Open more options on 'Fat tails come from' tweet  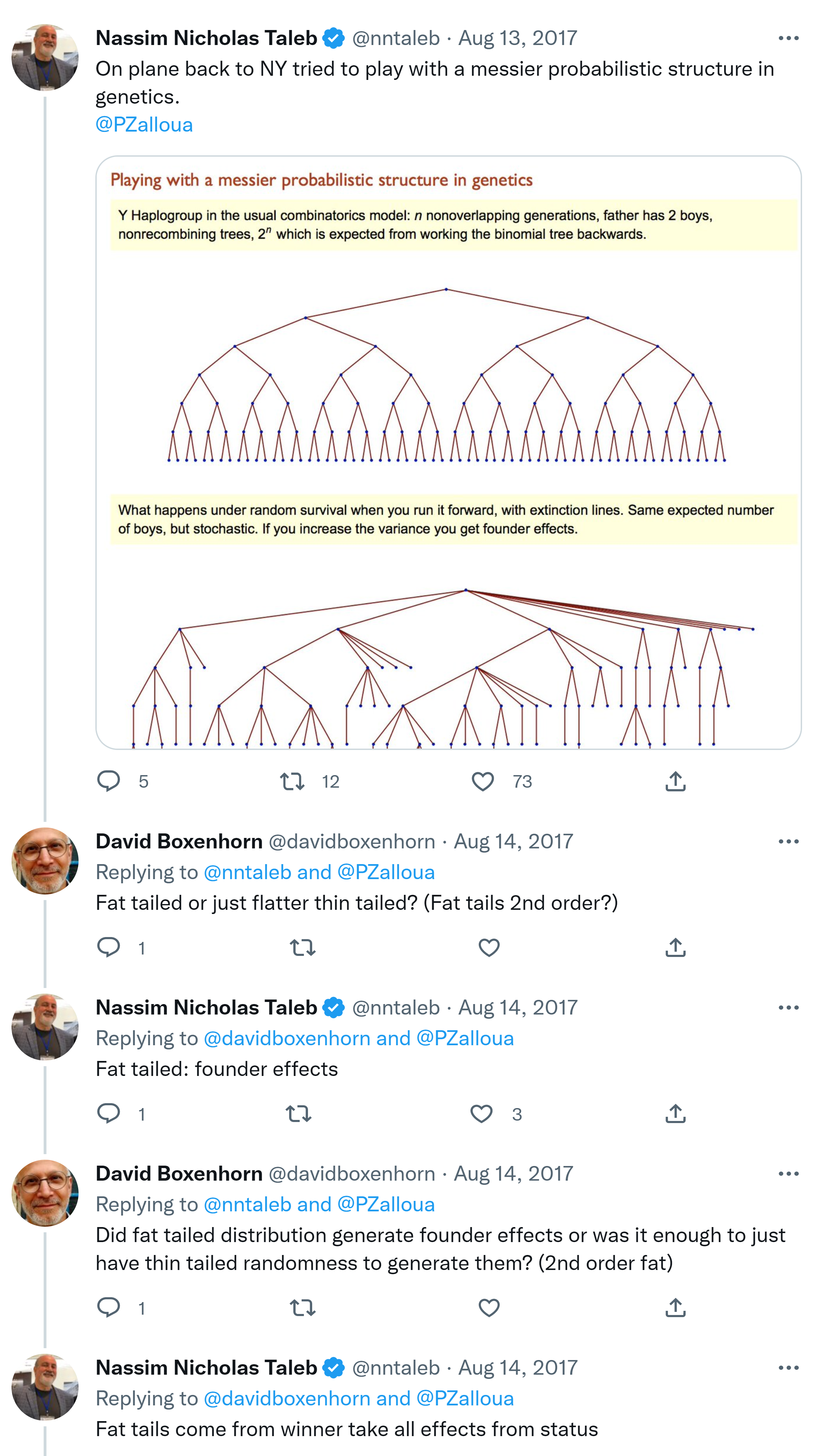tap(788, 1368)
